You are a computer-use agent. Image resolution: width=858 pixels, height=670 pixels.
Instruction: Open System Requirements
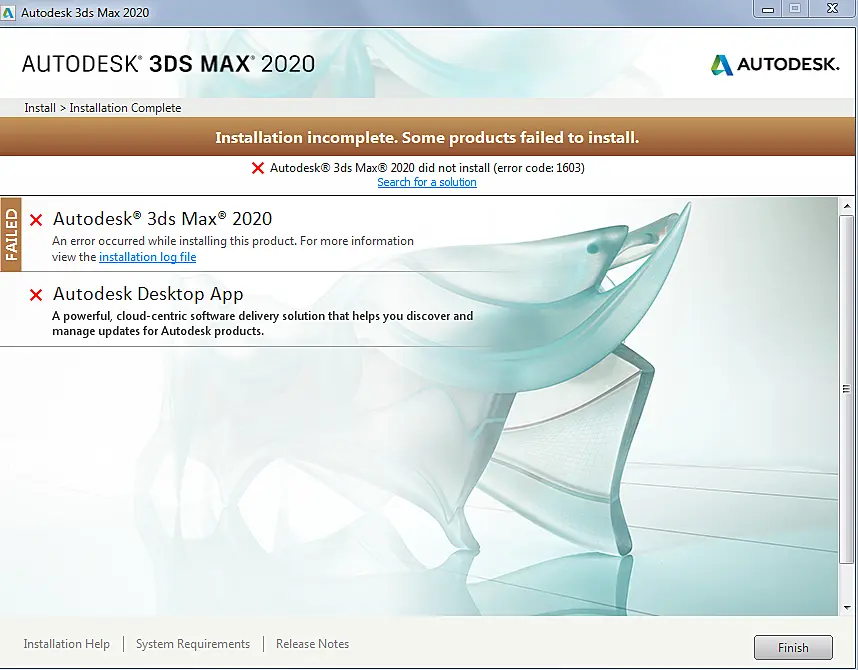point(193,644)
